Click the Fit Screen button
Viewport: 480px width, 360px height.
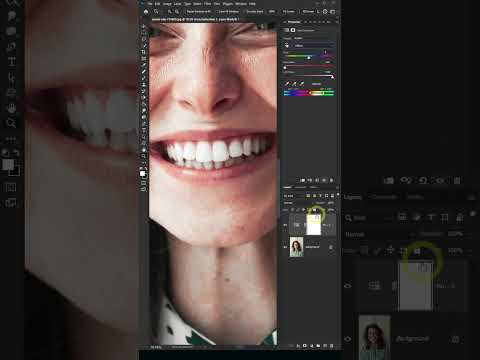coord(289,11)
